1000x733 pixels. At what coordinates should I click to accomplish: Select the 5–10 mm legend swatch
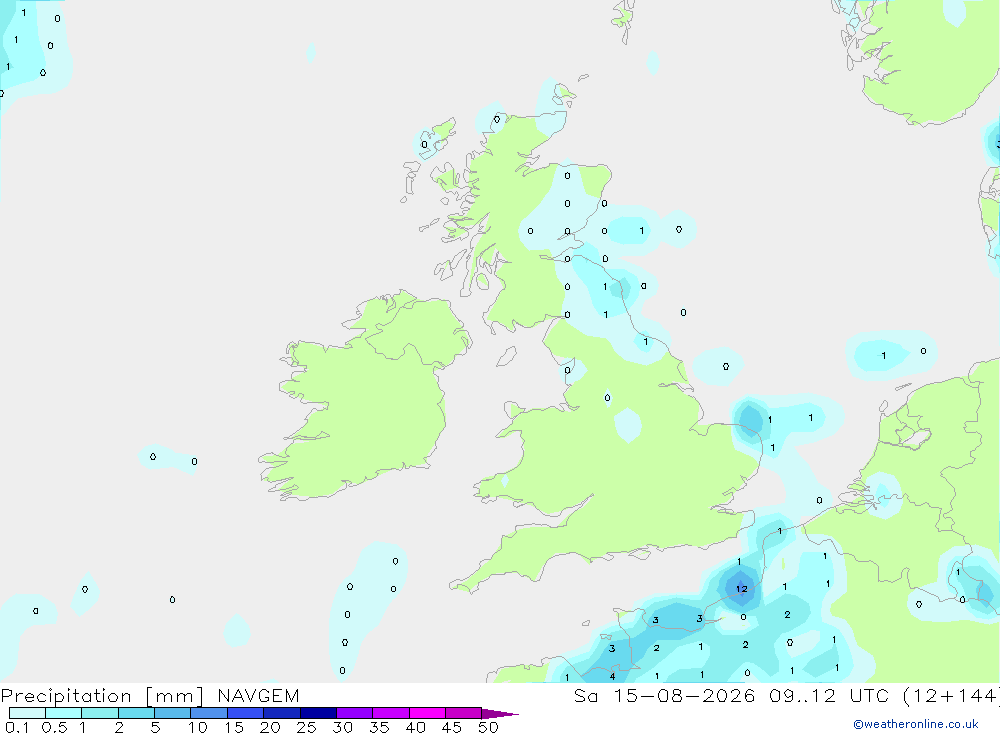tap(173, 713)
